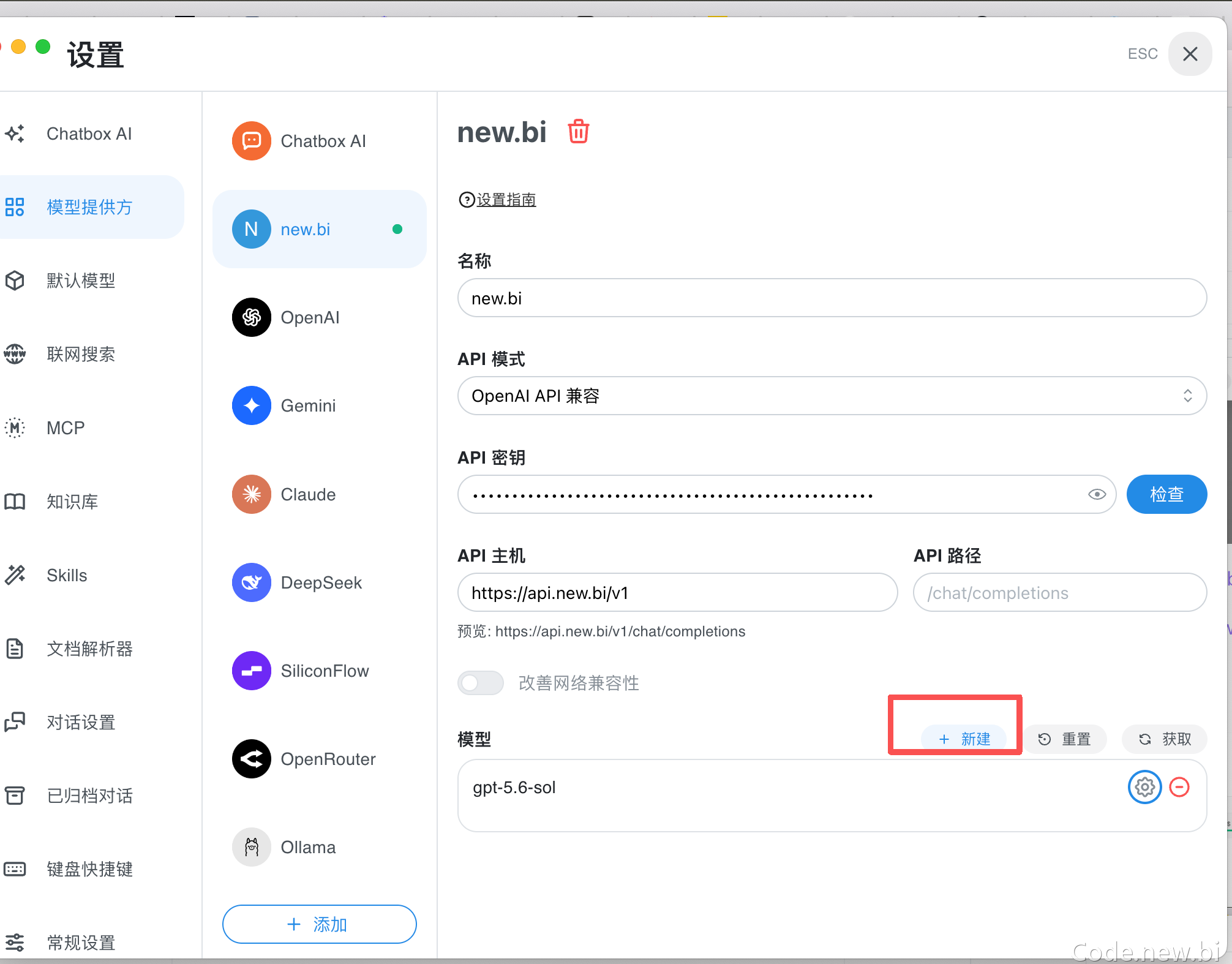Click the 模型提供方 grid icon

(15, 207)
